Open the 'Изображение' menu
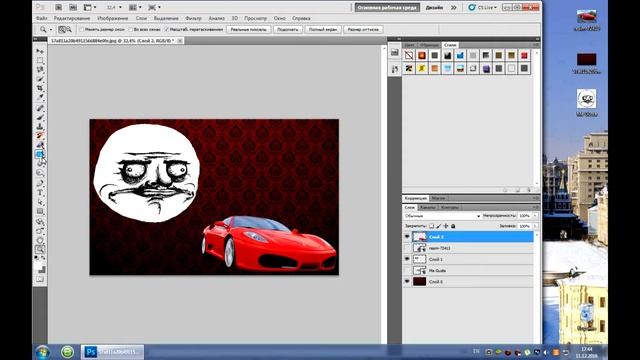The image size is (640, 360). point(112,18)
